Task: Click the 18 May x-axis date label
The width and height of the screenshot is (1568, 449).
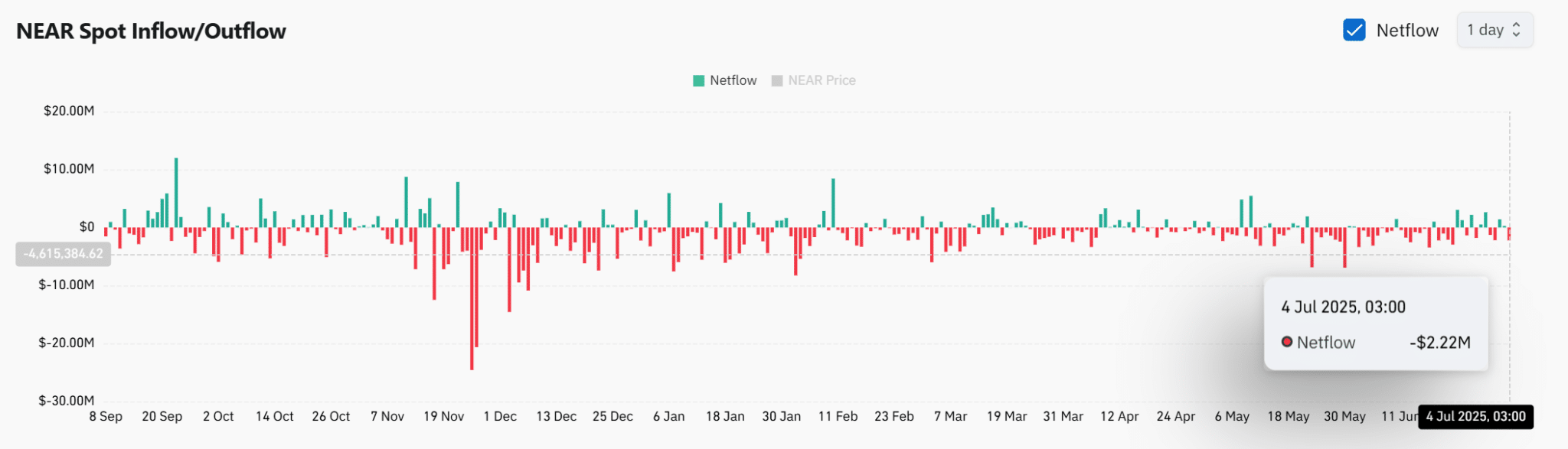Action: coord(1289,417)
